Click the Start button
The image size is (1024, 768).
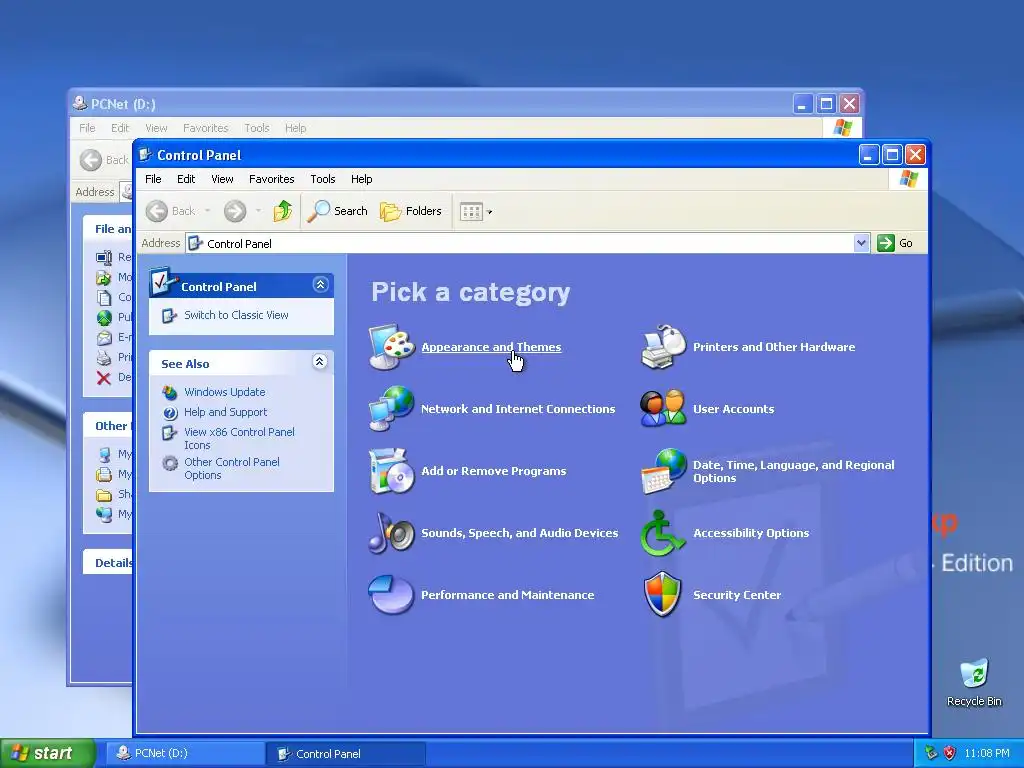click(x=47, y=753)
